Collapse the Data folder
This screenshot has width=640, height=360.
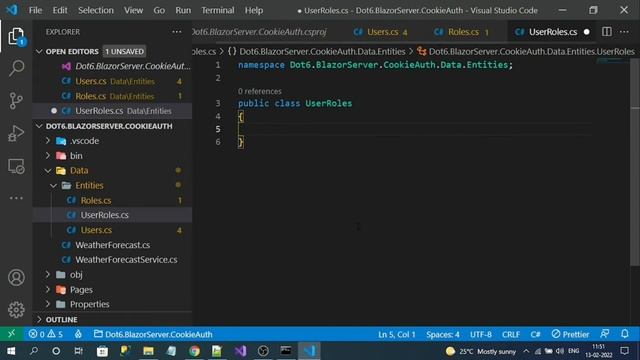coord(48,171)
